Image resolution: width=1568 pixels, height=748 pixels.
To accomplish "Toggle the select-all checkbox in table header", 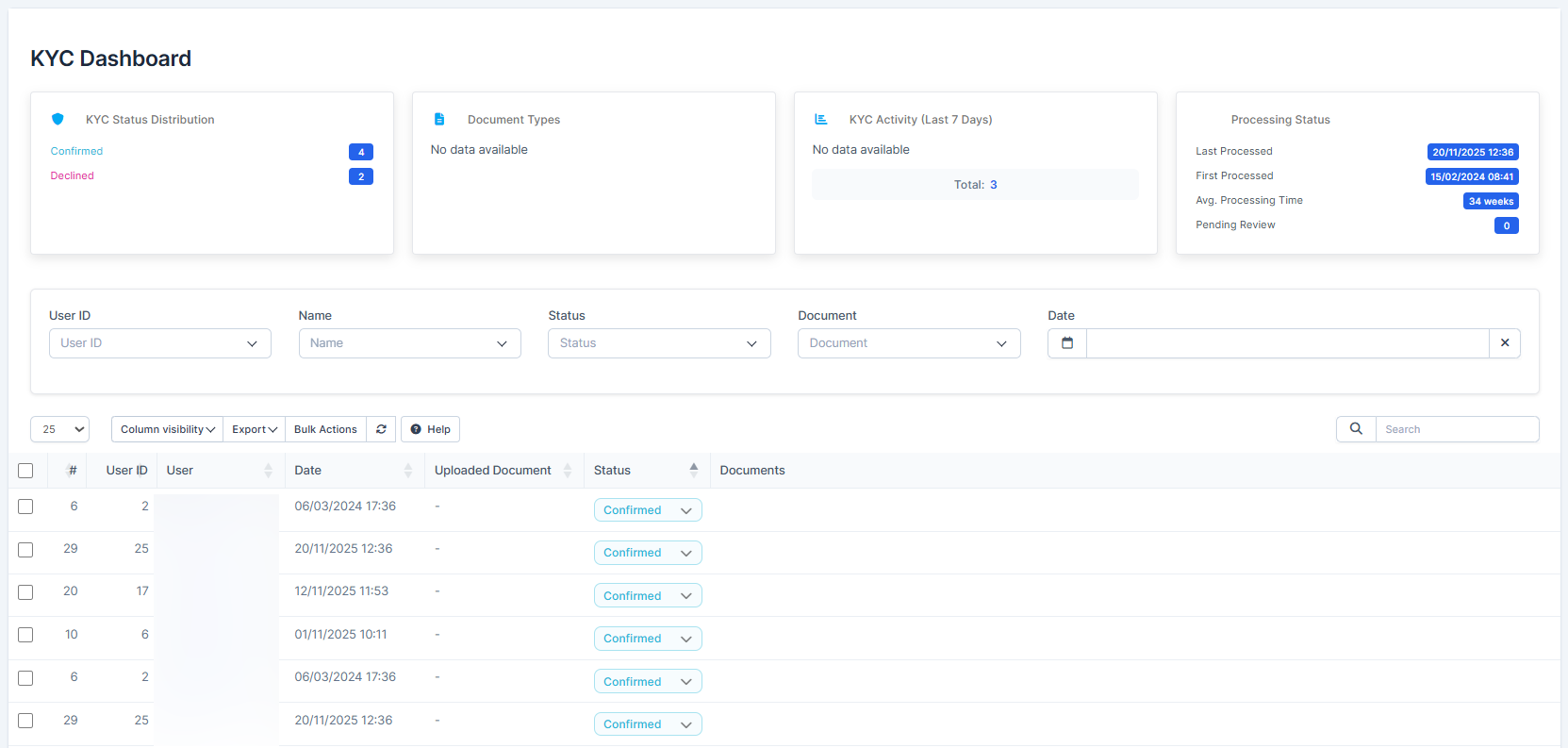I will tap(25, 471).
